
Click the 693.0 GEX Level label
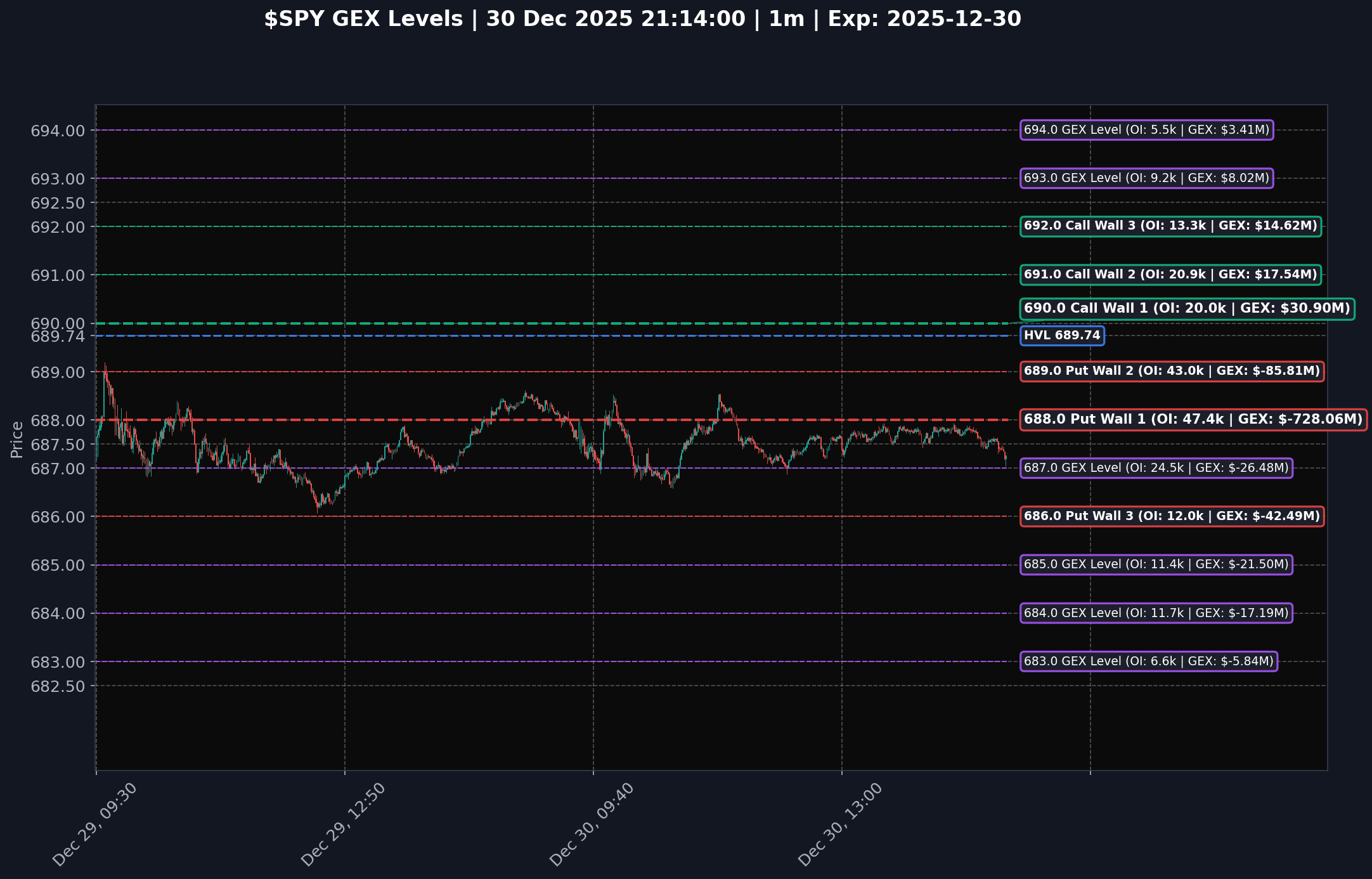[1146, 178]
